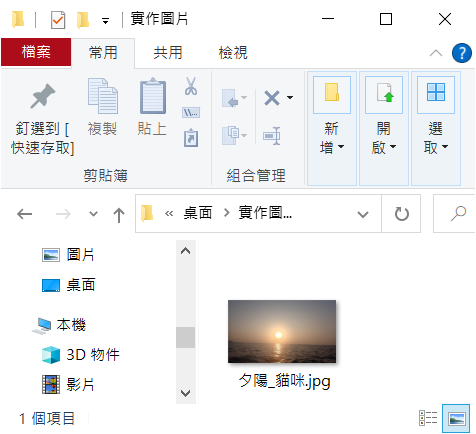Image resolution: width=476 pixels, height=434 pixels.
Task: Click the Paste clipboard icon
Action: tap(153, 96)
